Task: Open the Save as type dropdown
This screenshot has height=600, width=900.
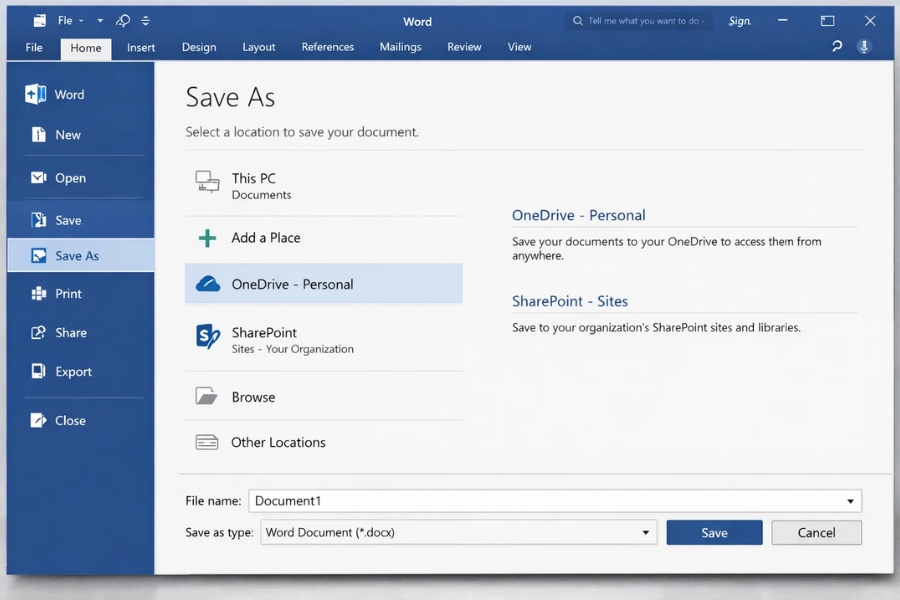Action: (x=644, y=532)
